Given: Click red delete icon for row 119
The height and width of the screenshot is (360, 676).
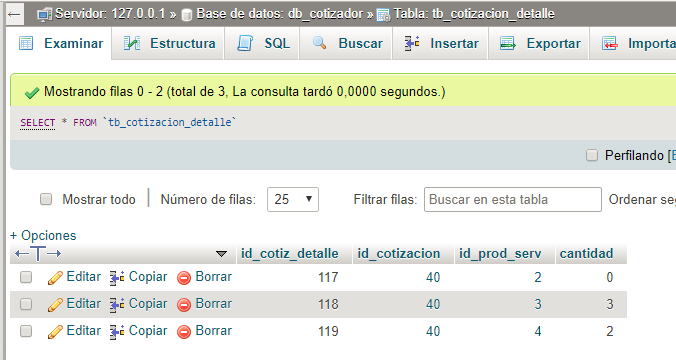Looking at the screenshot, I should coord(184,332).
